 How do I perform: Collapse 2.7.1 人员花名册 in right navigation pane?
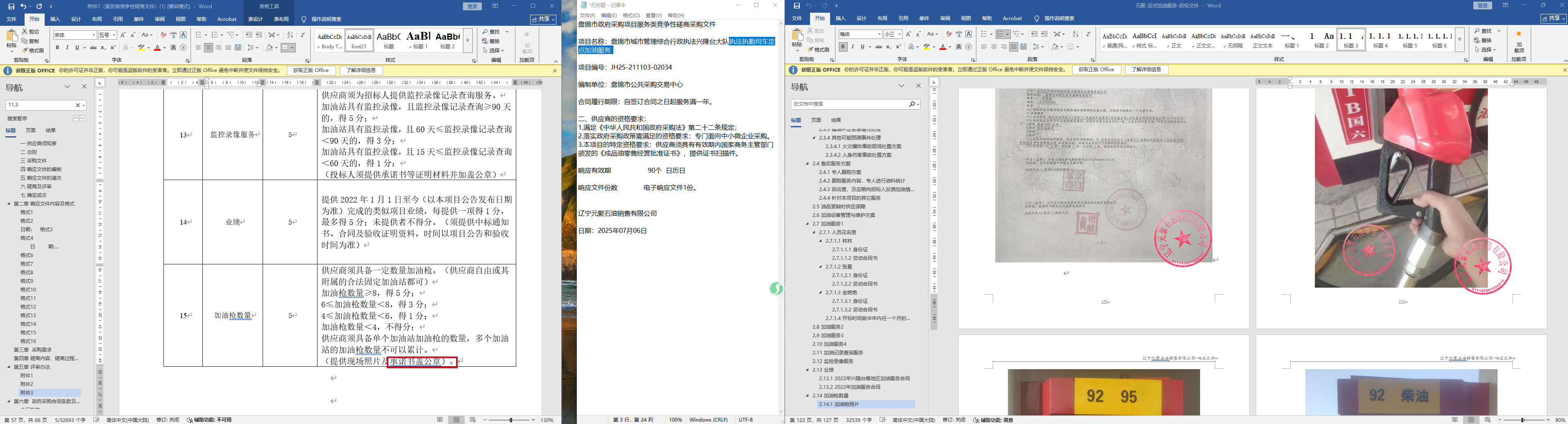[x=815, y=232]
